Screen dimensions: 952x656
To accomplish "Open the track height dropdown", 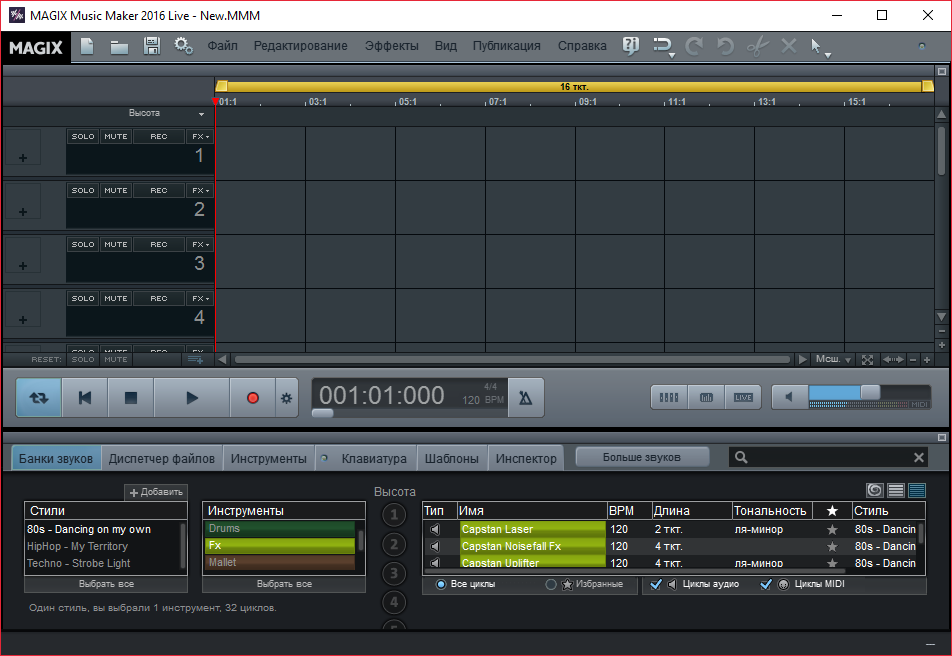I will 201,114.
